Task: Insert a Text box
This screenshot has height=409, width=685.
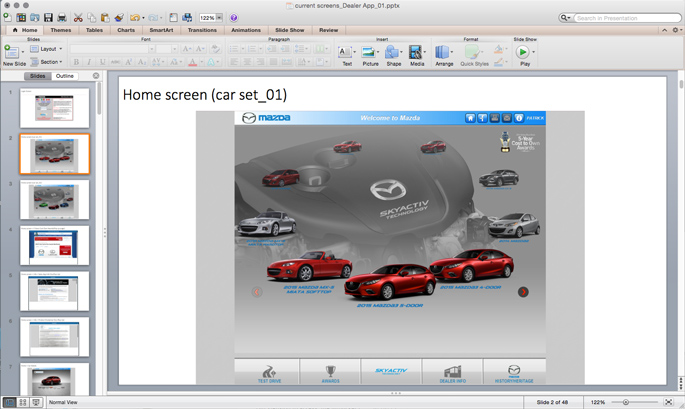Action: pos(347,55)
